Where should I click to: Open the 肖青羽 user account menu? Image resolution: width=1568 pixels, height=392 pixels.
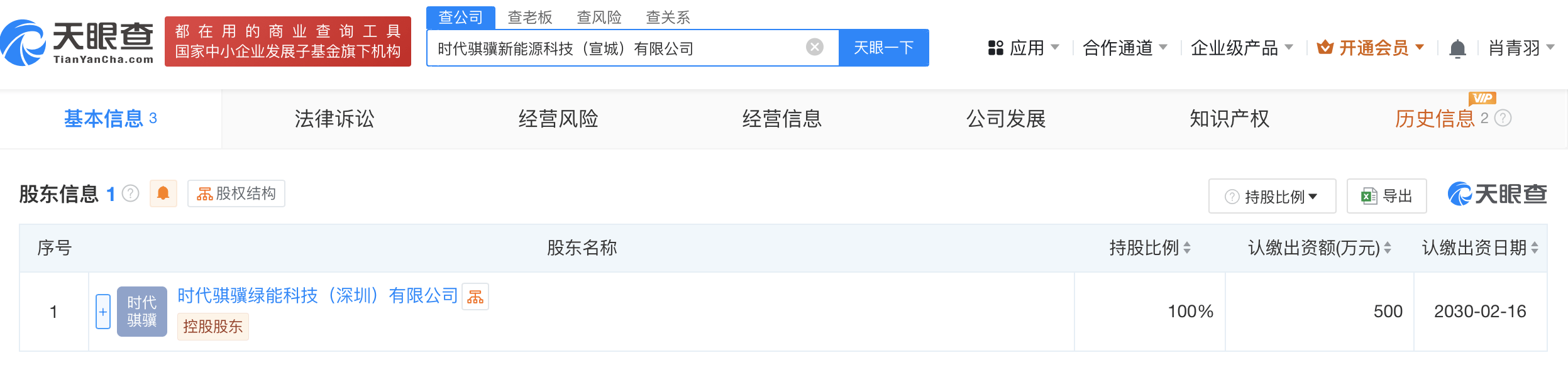pyautogui.click(x=1521, y=48)
